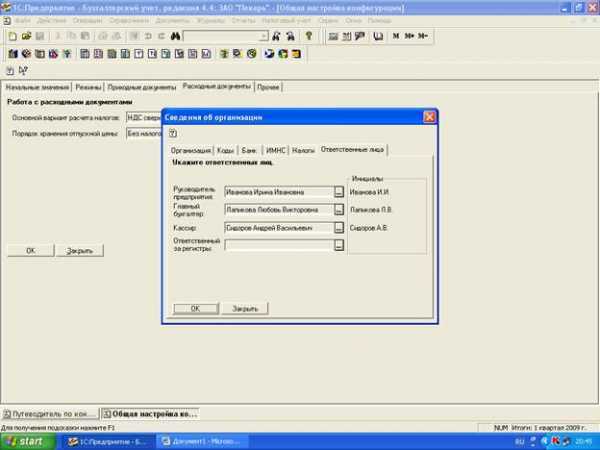Switch to the Прочие tab

(x=268, y=87)
